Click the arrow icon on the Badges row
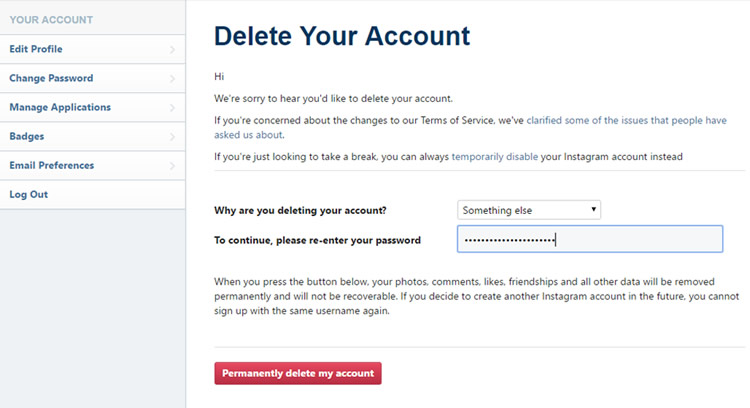 pos(172,136)
